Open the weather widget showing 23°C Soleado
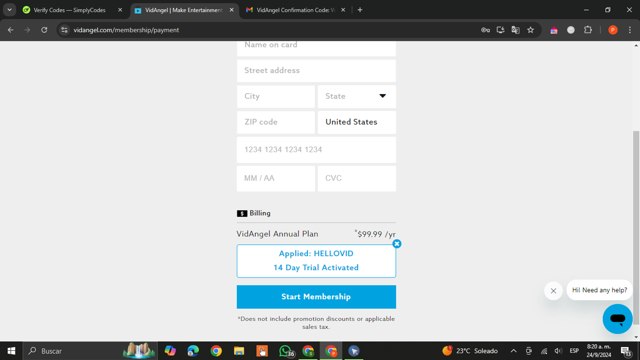Viewport: 640px width, 360px height. (470, 351)
